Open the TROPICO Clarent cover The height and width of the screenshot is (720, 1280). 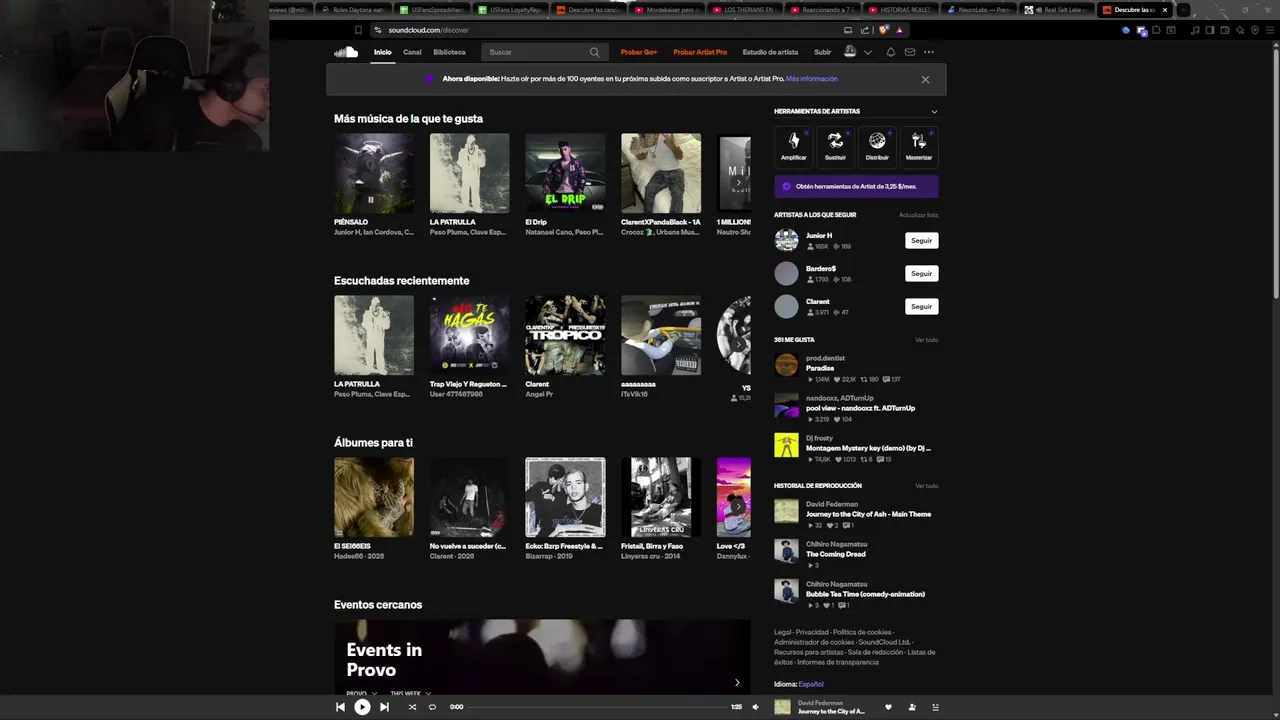pyautogui.click(x=565, y=335)
